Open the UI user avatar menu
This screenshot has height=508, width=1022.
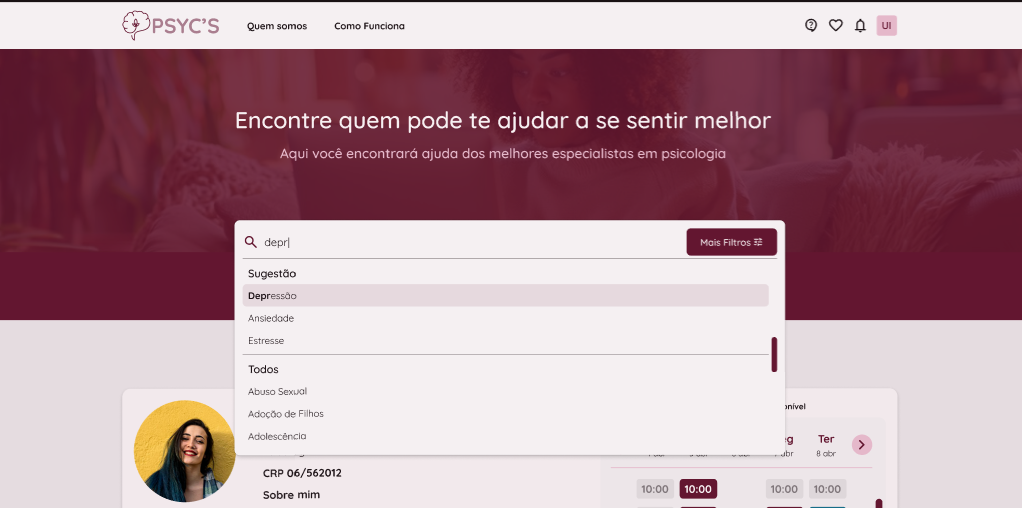[x=886, y=26]
